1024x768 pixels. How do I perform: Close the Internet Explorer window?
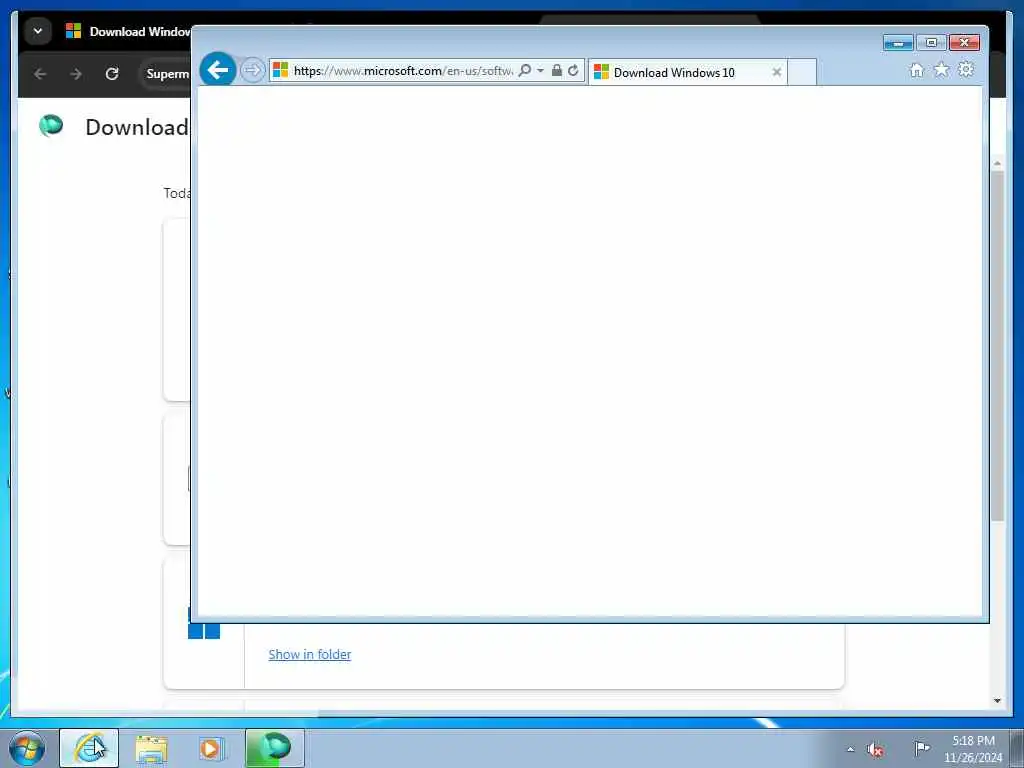[x=965, y=43]
